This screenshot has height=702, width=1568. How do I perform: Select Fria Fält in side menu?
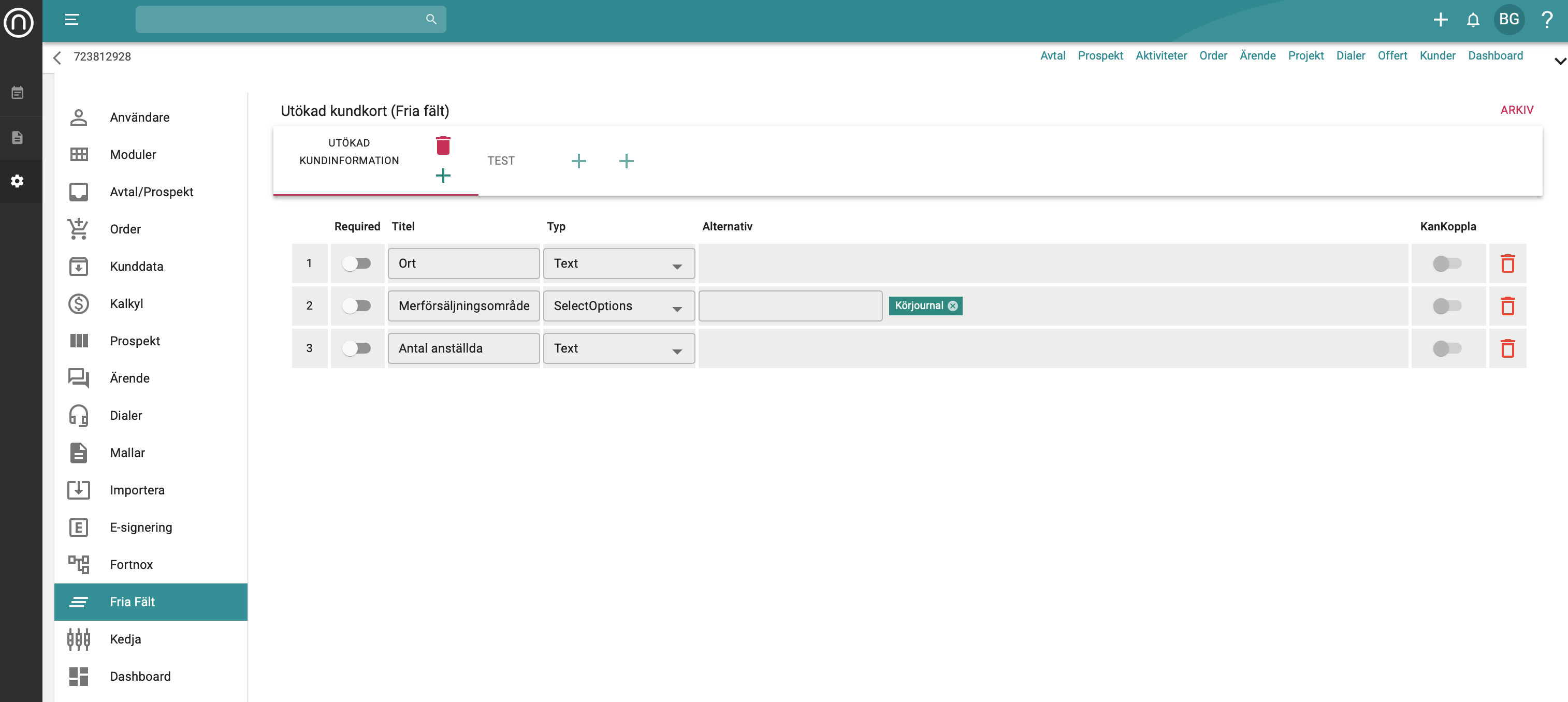click(x=150, y=602)
